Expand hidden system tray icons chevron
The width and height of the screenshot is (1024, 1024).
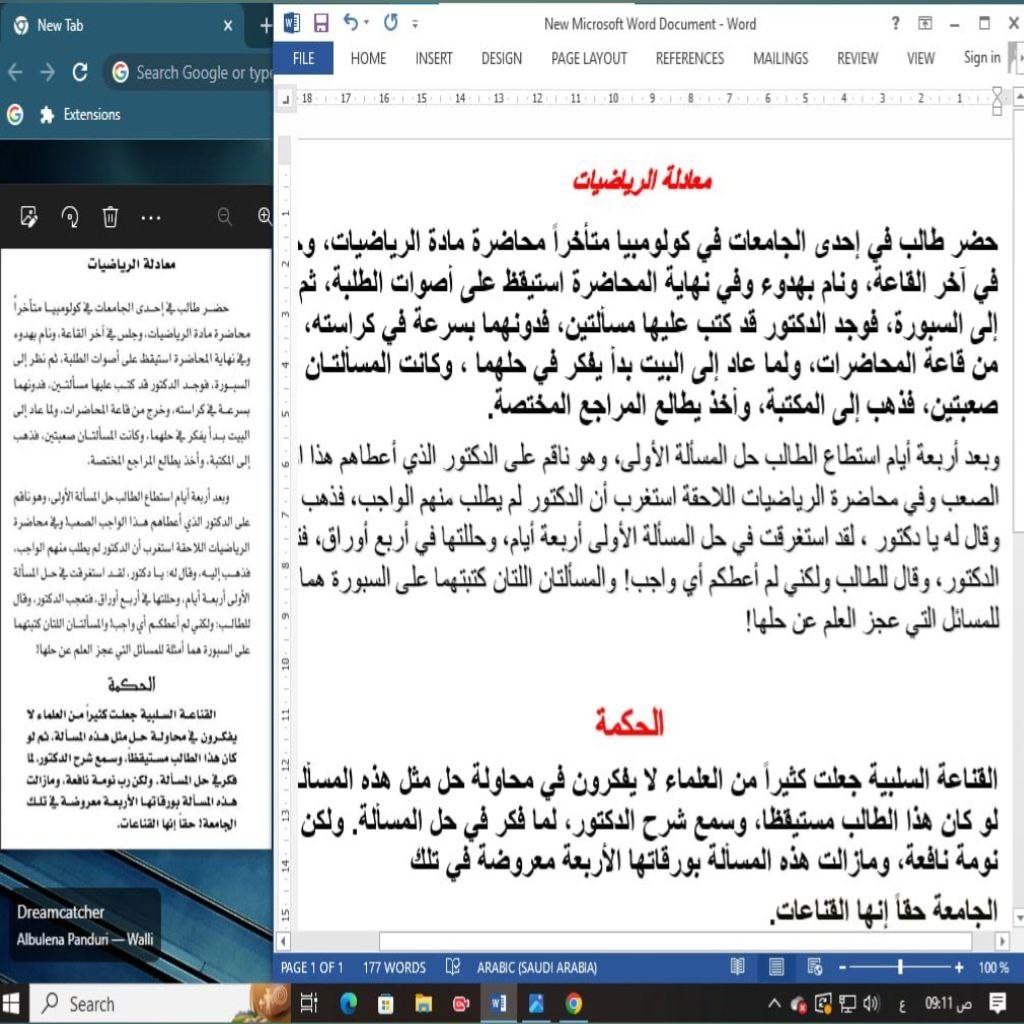coord(774,1003)
